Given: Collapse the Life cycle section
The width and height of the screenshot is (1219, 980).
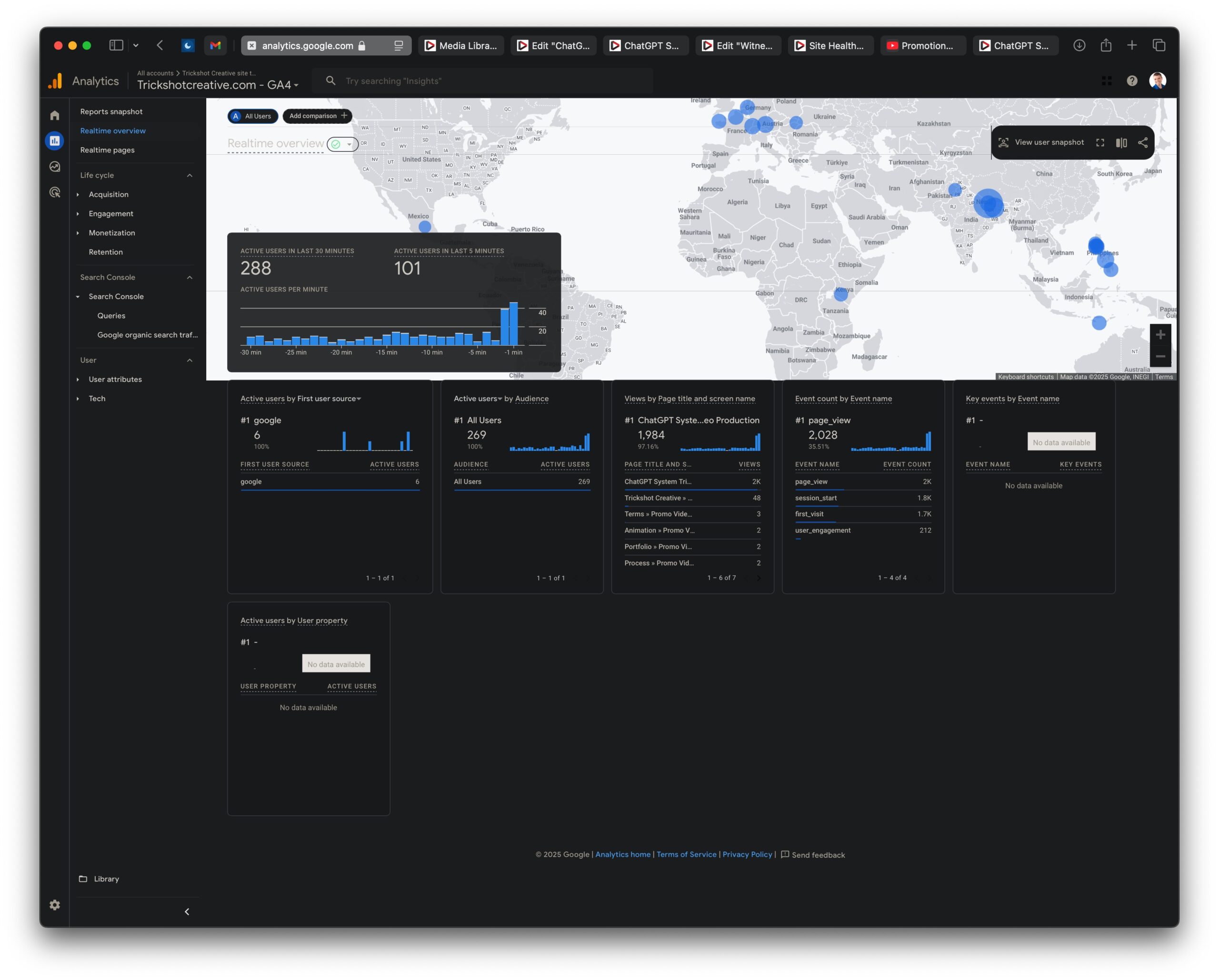Looking at the screenshot, I should 190,175.
